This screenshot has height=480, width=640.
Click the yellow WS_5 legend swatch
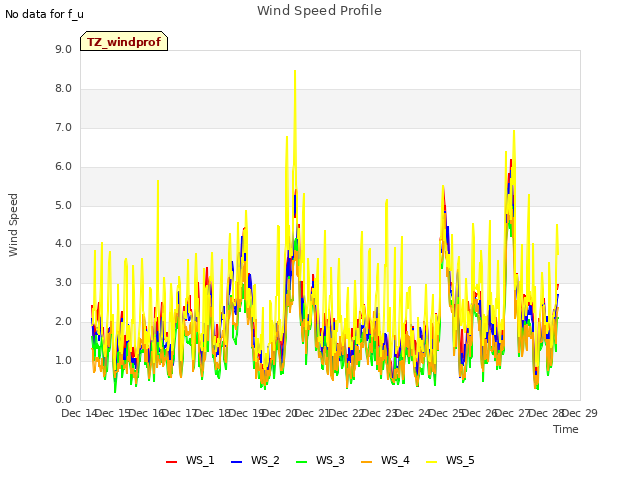pyautogui.click(x=431, y=462)
